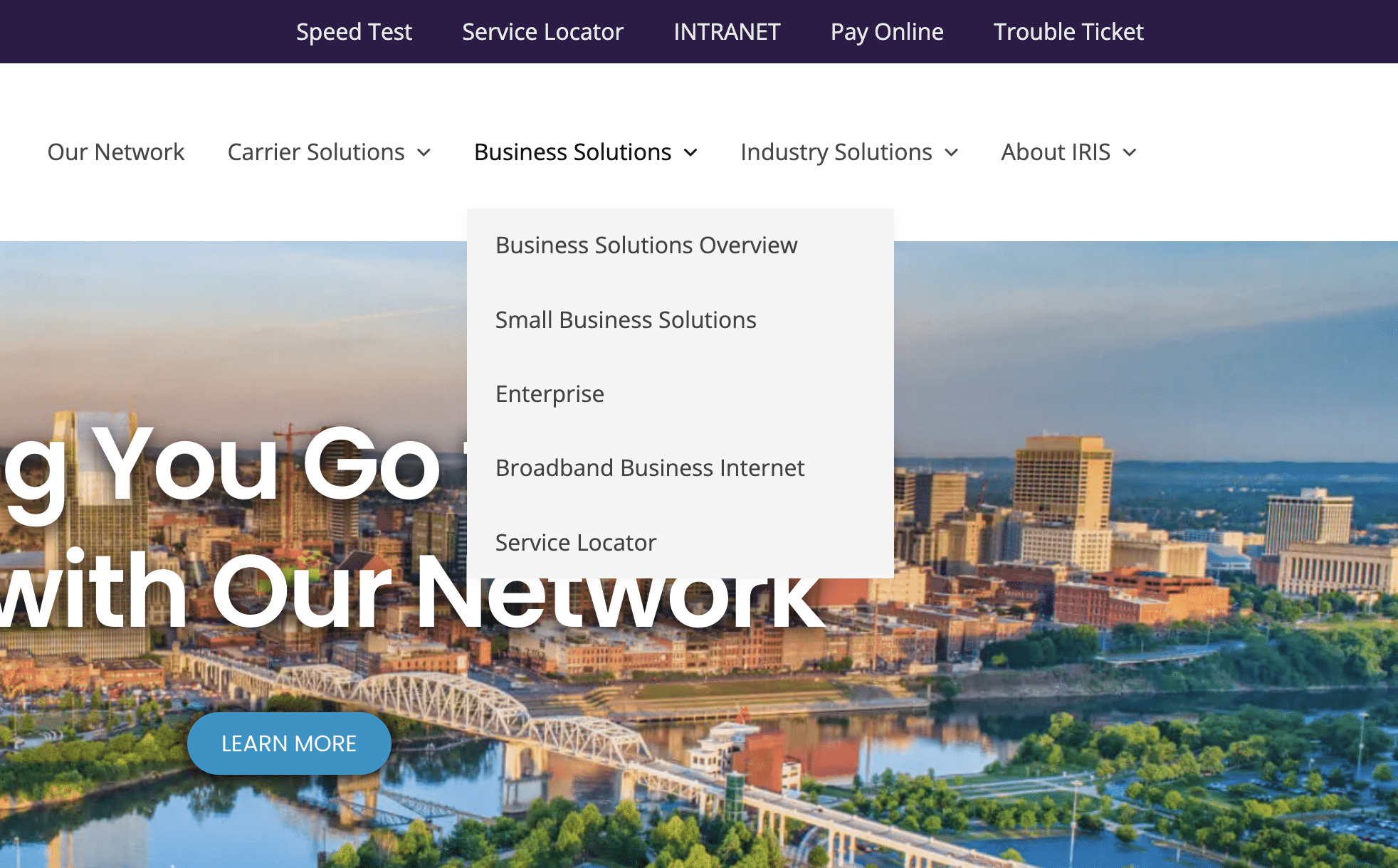
Task: Visit the INTRANET link
Action: 727,32
